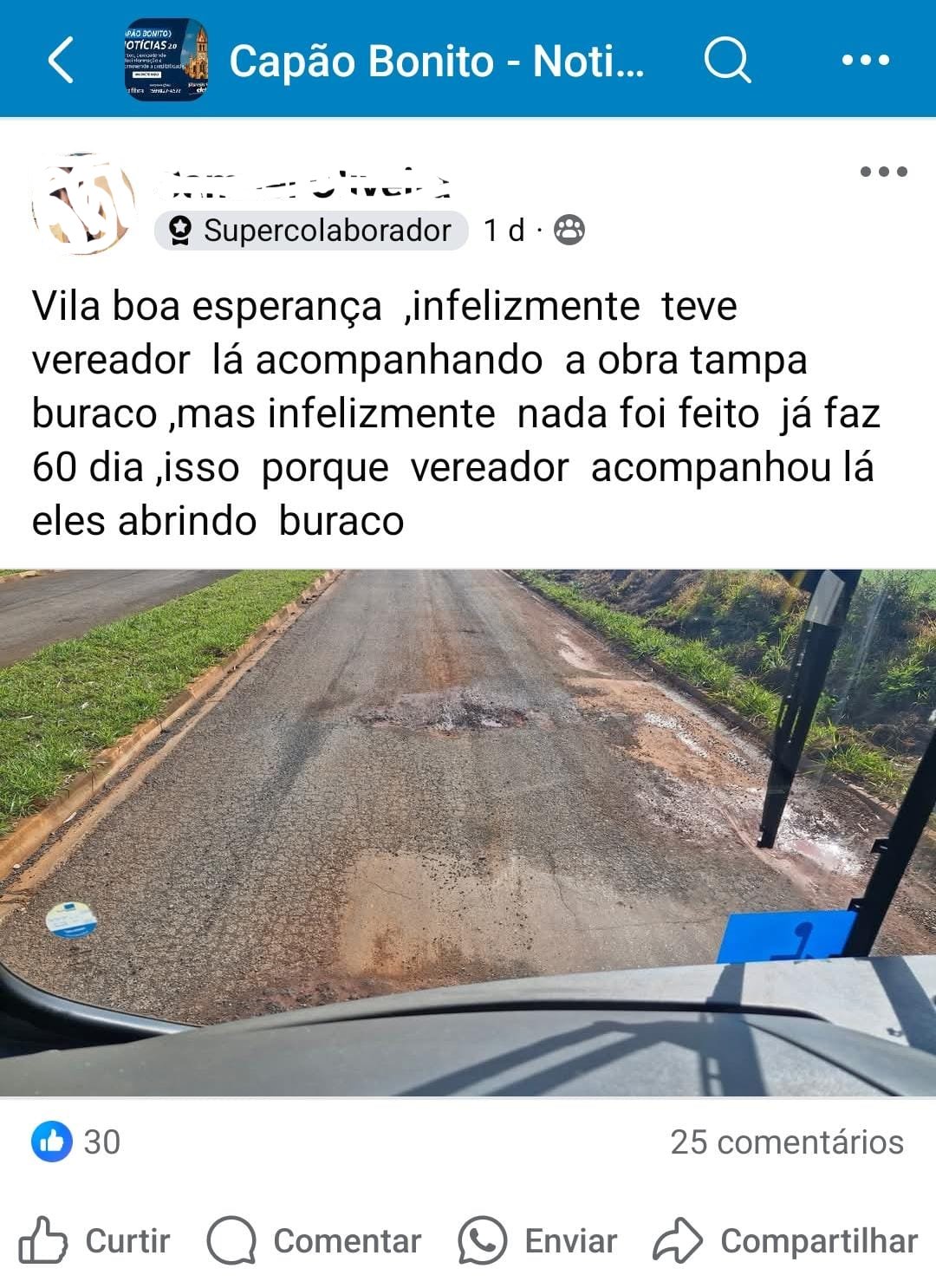Send via WhatsApp with Enviar
Viewport: 936px width, 1288px height.
[537, 1240]
